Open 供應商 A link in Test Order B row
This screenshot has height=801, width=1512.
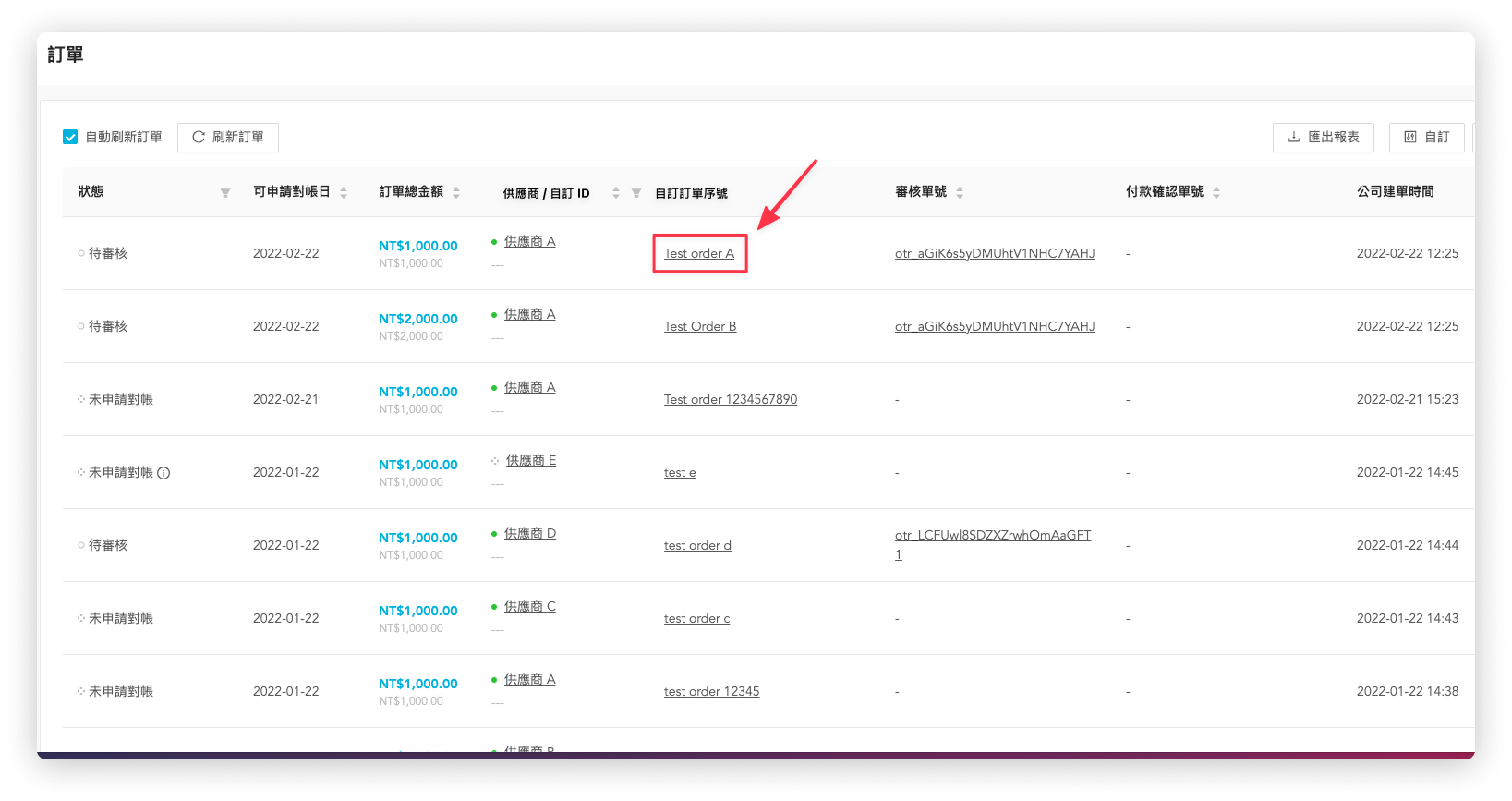point(530,314)
